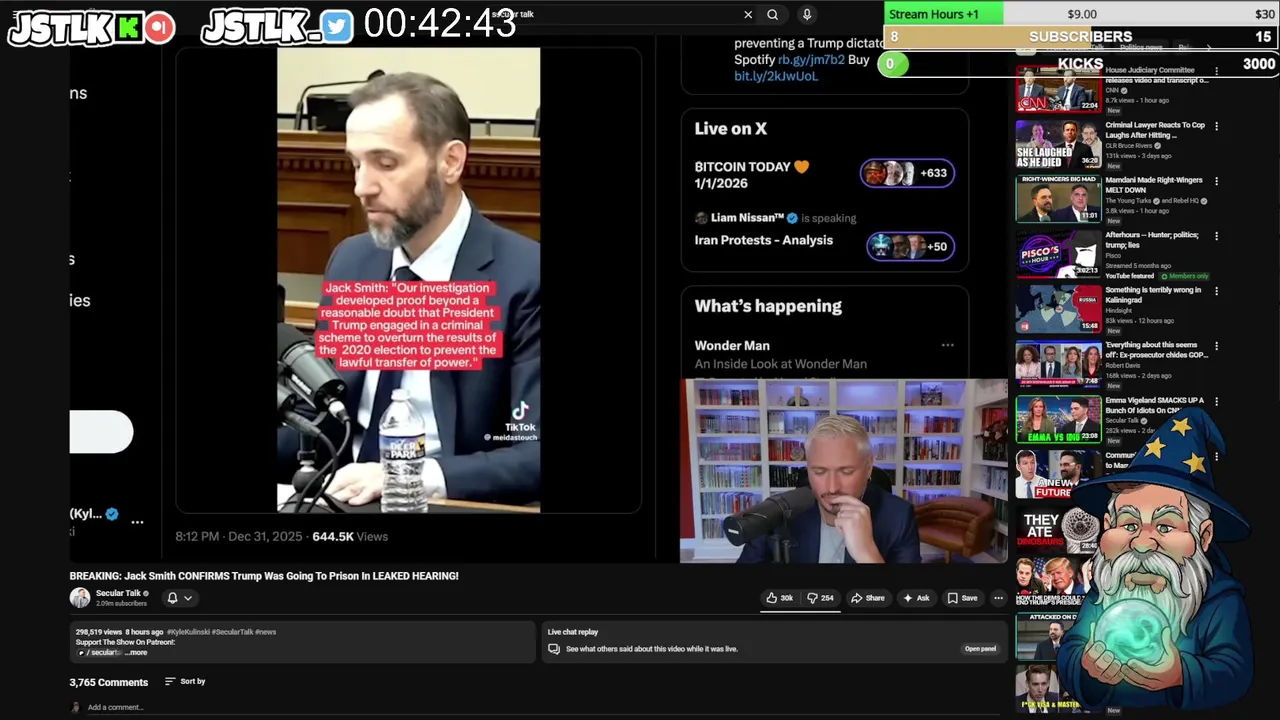Click the '644.5K Views' tweet count
The width and height of the screenshot is (1280, 720).
coord(350,536)
